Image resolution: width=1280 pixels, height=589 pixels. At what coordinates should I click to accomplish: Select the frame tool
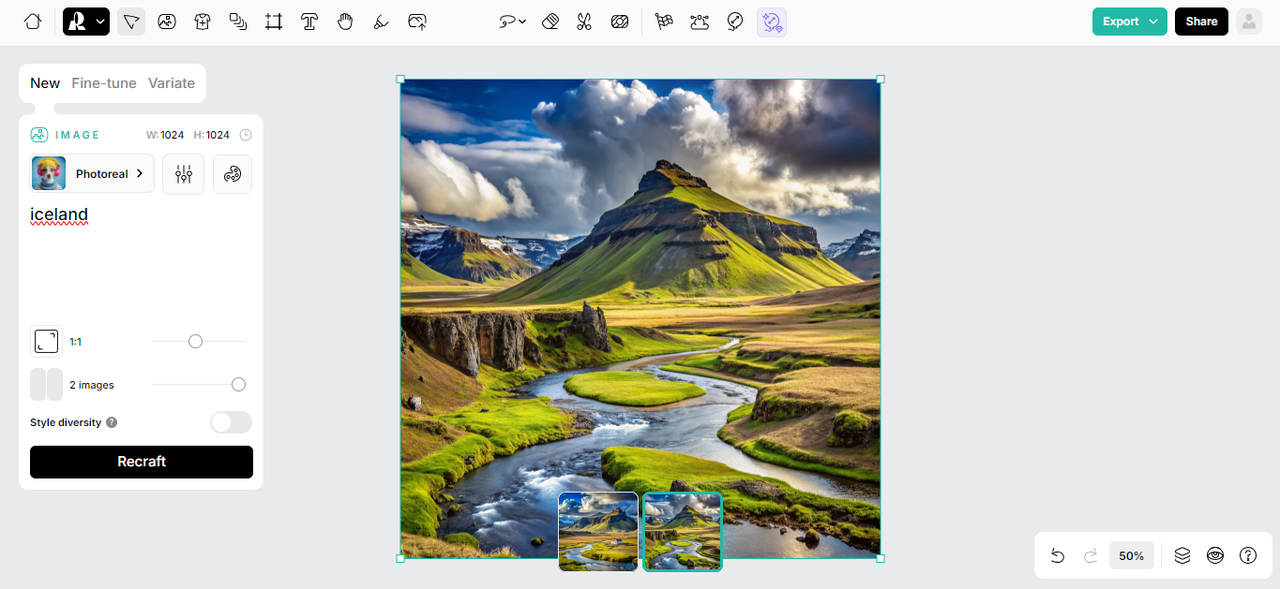pos(274,21)
